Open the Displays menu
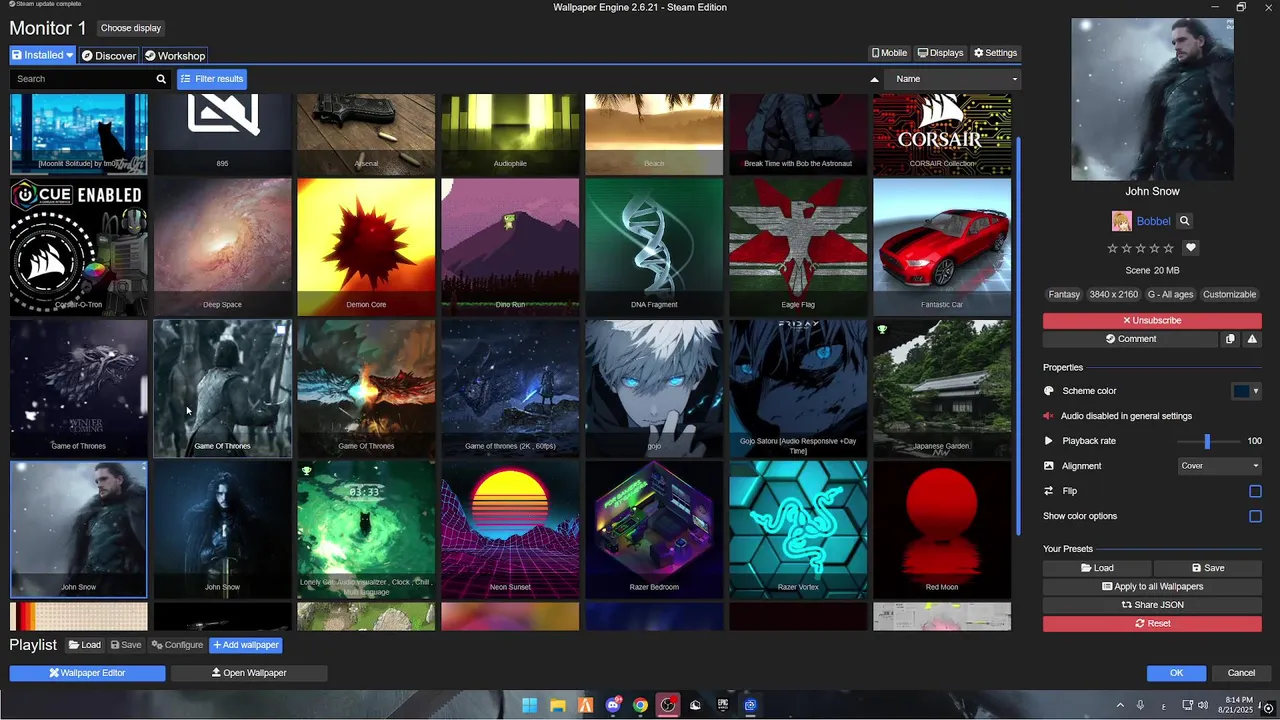 940,53
